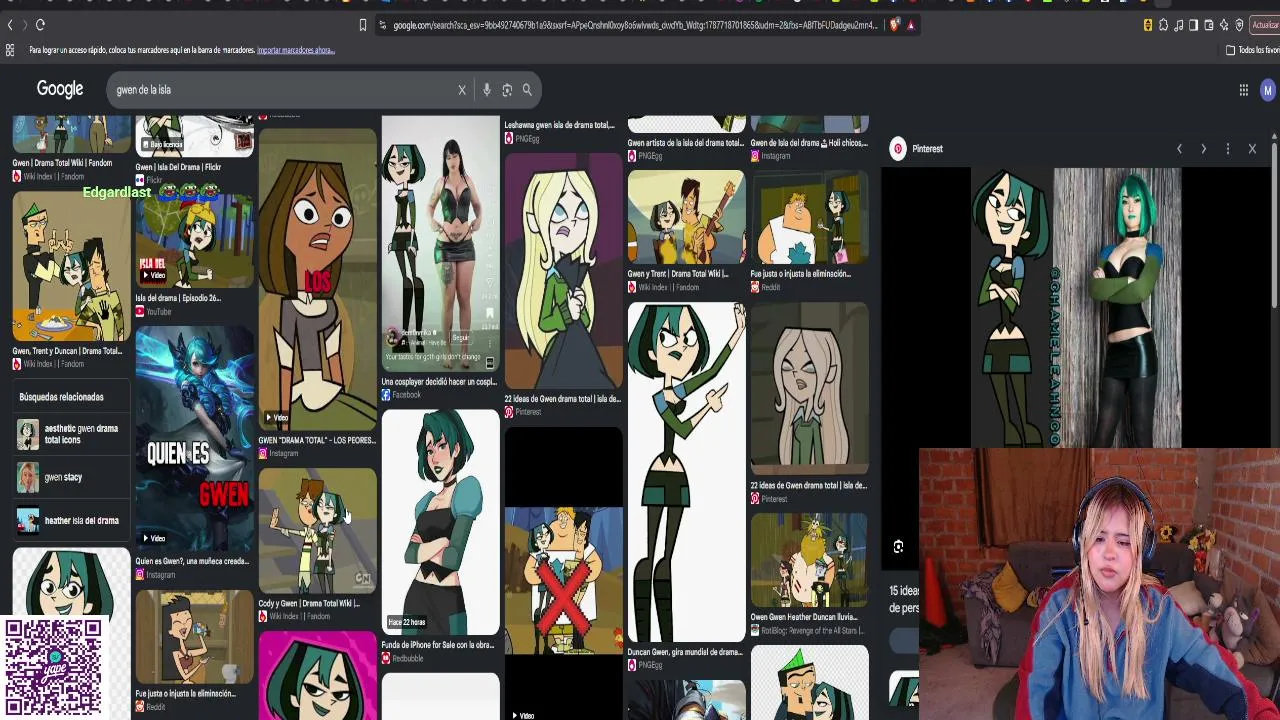Reload the current Google page
The height and width of the screenshot is (720, 1280).
(x=40, y=25)
